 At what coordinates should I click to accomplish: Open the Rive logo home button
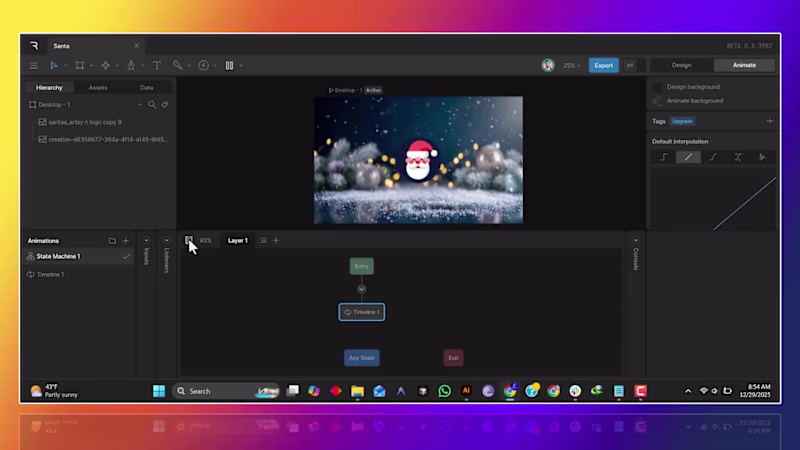pyautogui.click(x=34, y=46)
